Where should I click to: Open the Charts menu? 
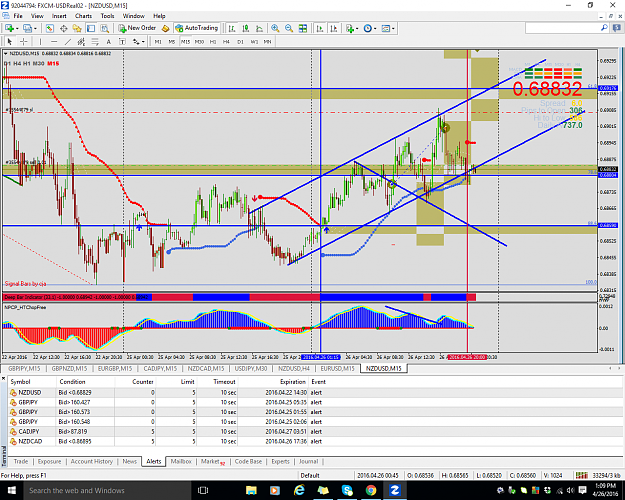(83, 16)
